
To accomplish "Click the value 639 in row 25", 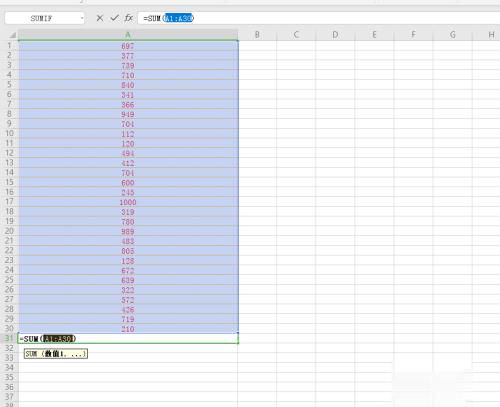I will 128,280.
